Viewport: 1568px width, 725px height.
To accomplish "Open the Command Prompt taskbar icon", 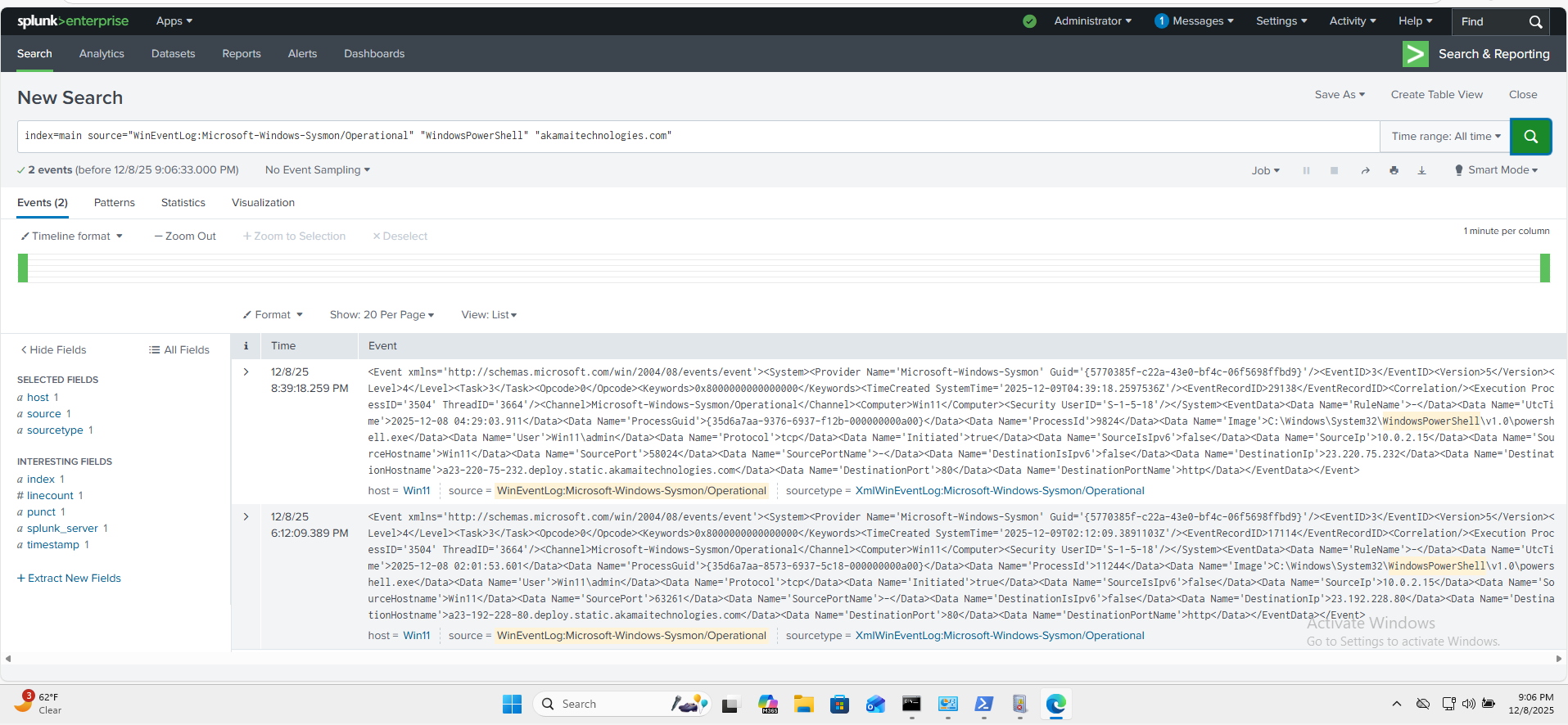I will tap(911, 704).
